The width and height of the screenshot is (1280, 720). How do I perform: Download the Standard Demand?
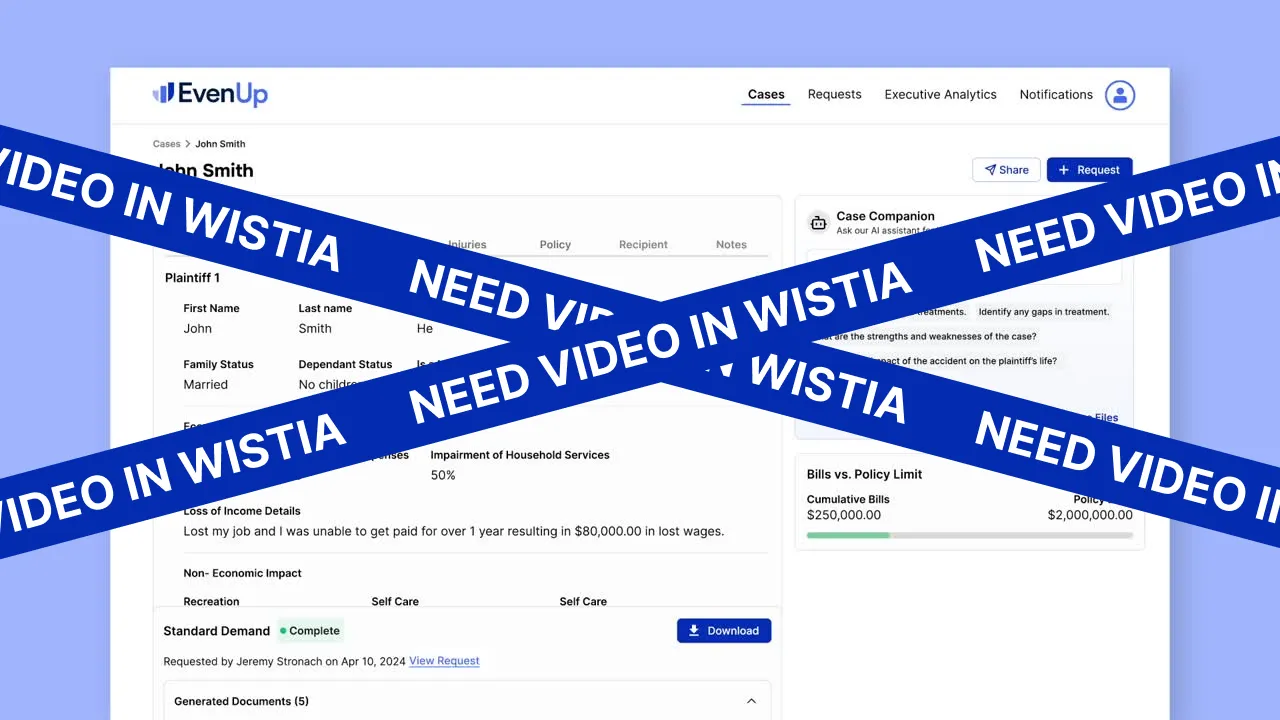(723, 631)
